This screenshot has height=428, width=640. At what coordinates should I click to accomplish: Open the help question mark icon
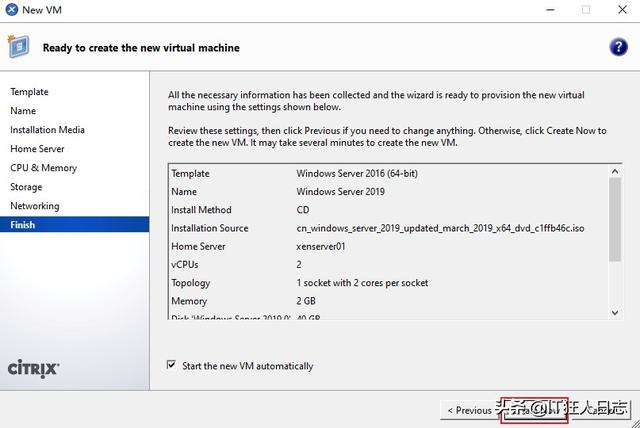pos(618,47)
